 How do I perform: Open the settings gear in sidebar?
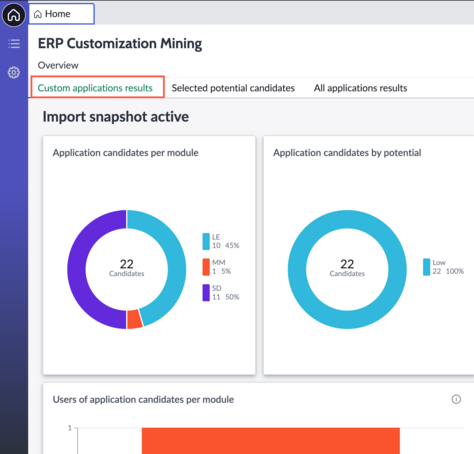pos(14,72)
